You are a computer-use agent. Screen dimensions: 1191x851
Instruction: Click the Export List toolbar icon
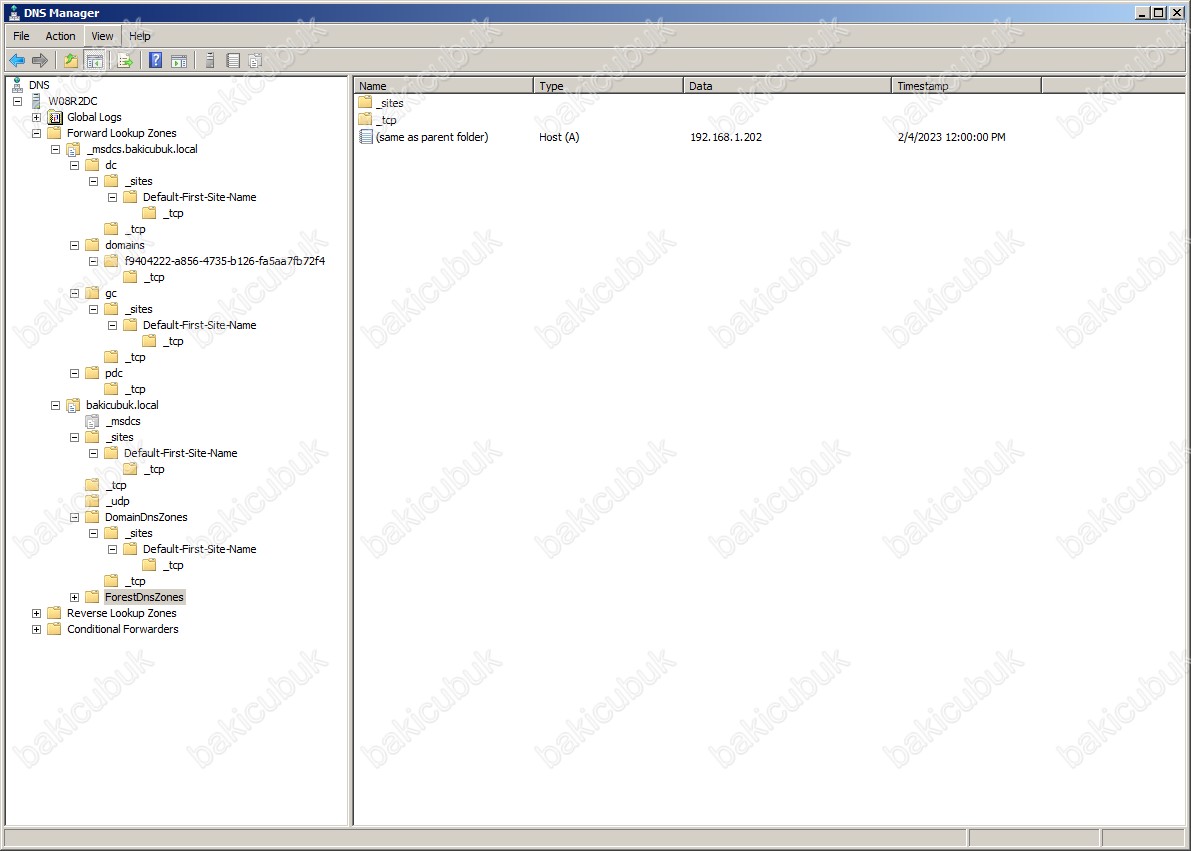click(x=125, y=60)
